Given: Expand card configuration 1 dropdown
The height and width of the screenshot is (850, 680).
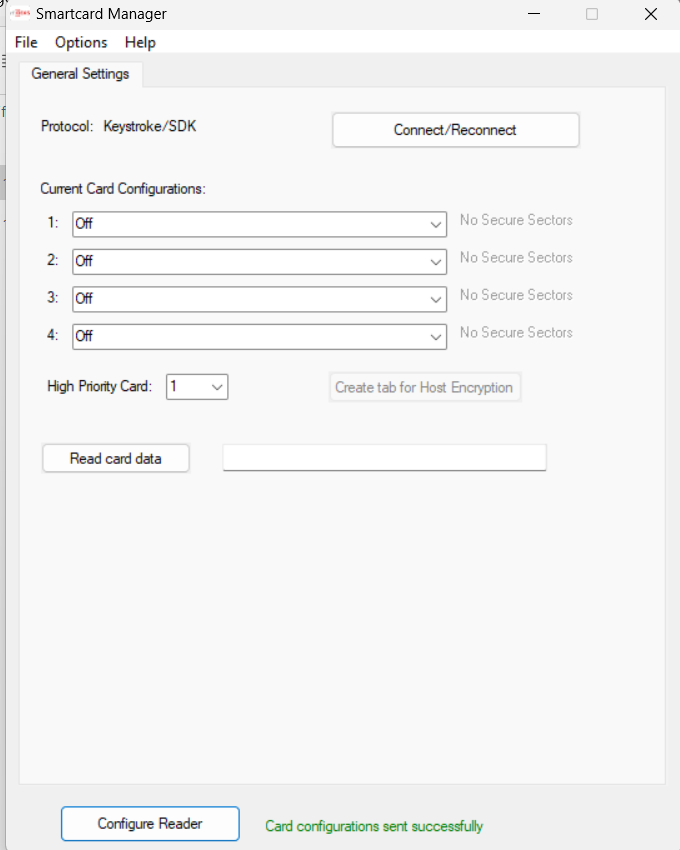Looking at the screenshot, I should click(x=436, y=224).
